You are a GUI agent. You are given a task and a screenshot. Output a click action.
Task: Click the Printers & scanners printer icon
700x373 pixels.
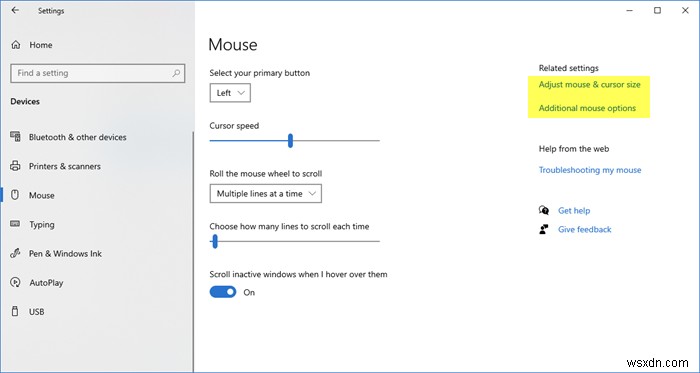(x=15, y=166)
